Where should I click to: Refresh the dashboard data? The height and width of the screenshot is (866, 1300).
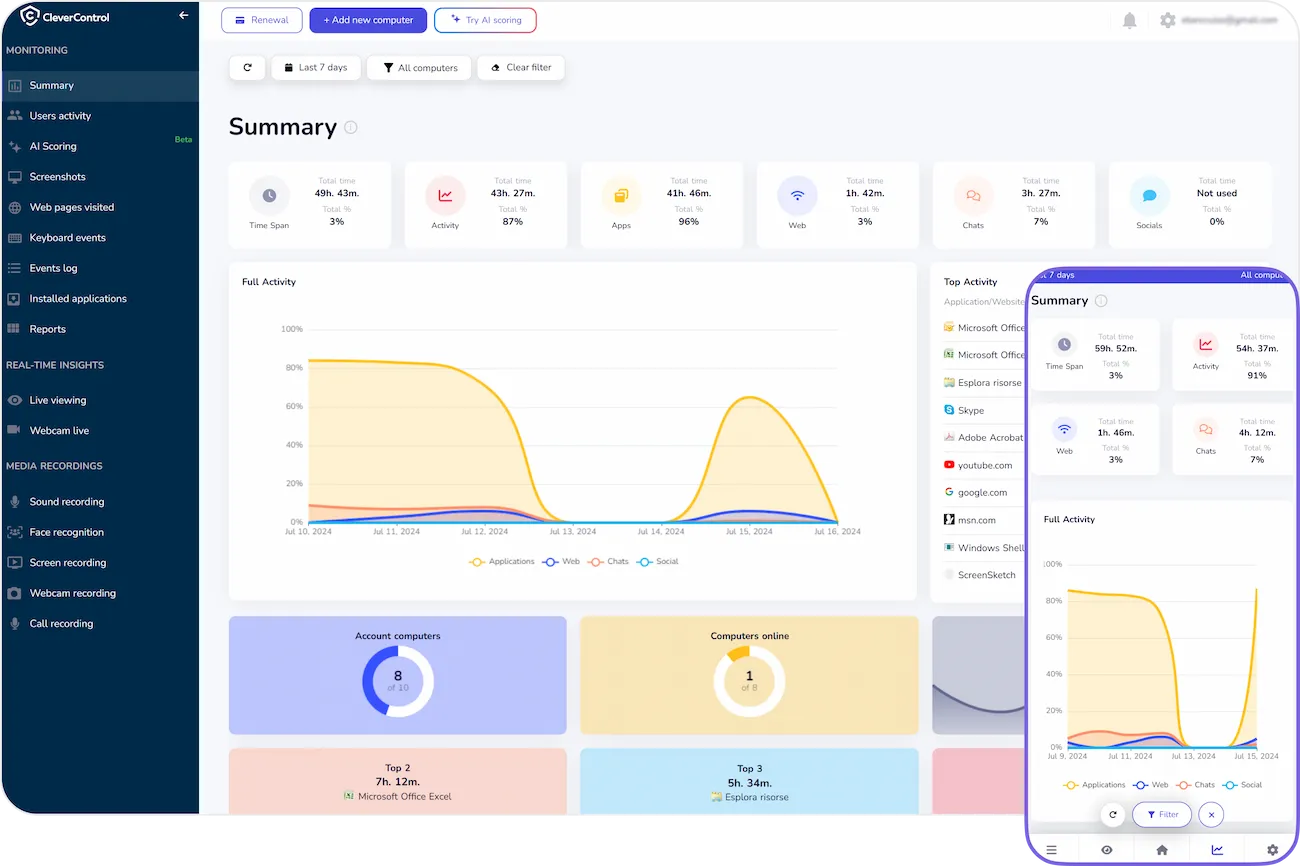(x=247, y=67)
